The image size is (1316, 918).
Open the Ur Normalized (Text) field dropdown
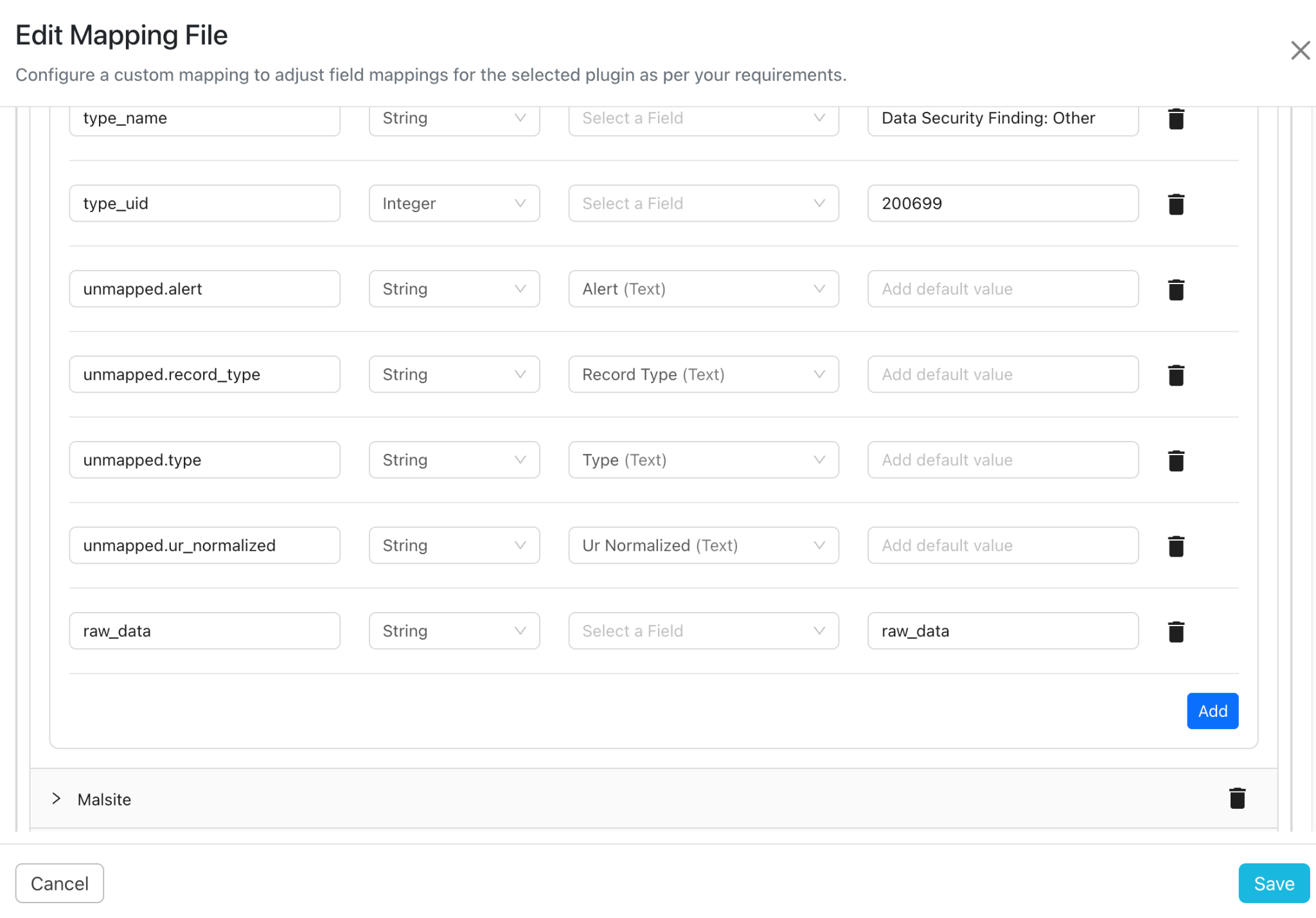click(704, 545)
